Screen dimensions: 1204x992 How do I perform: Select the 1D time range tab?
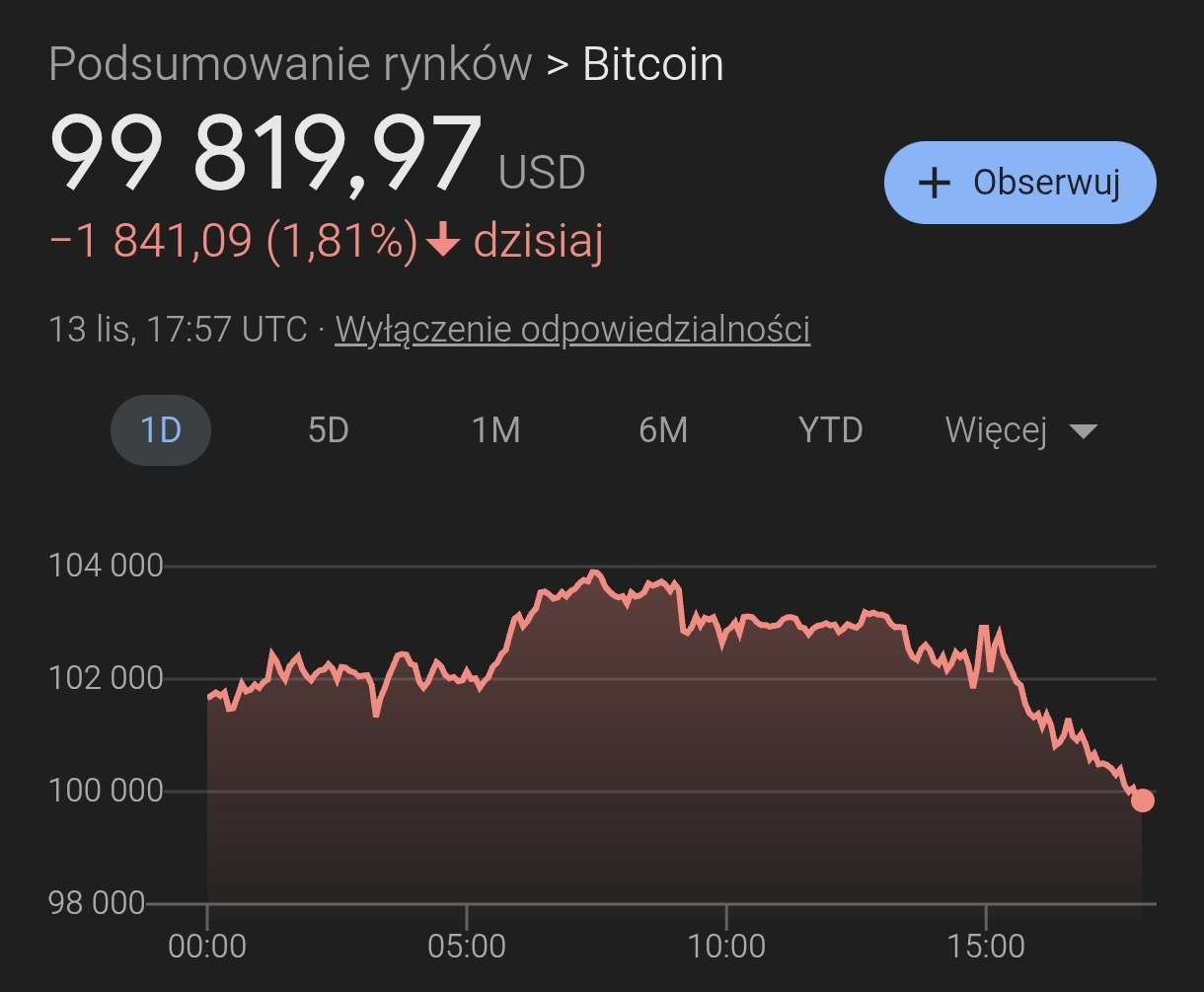(x=161, y=430)
